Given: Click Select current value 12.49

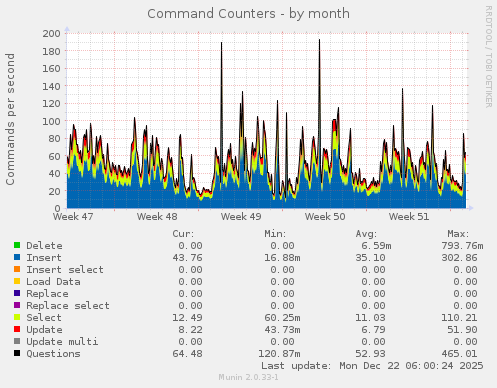Looking at the screenshot, I should tap(187, 318).
